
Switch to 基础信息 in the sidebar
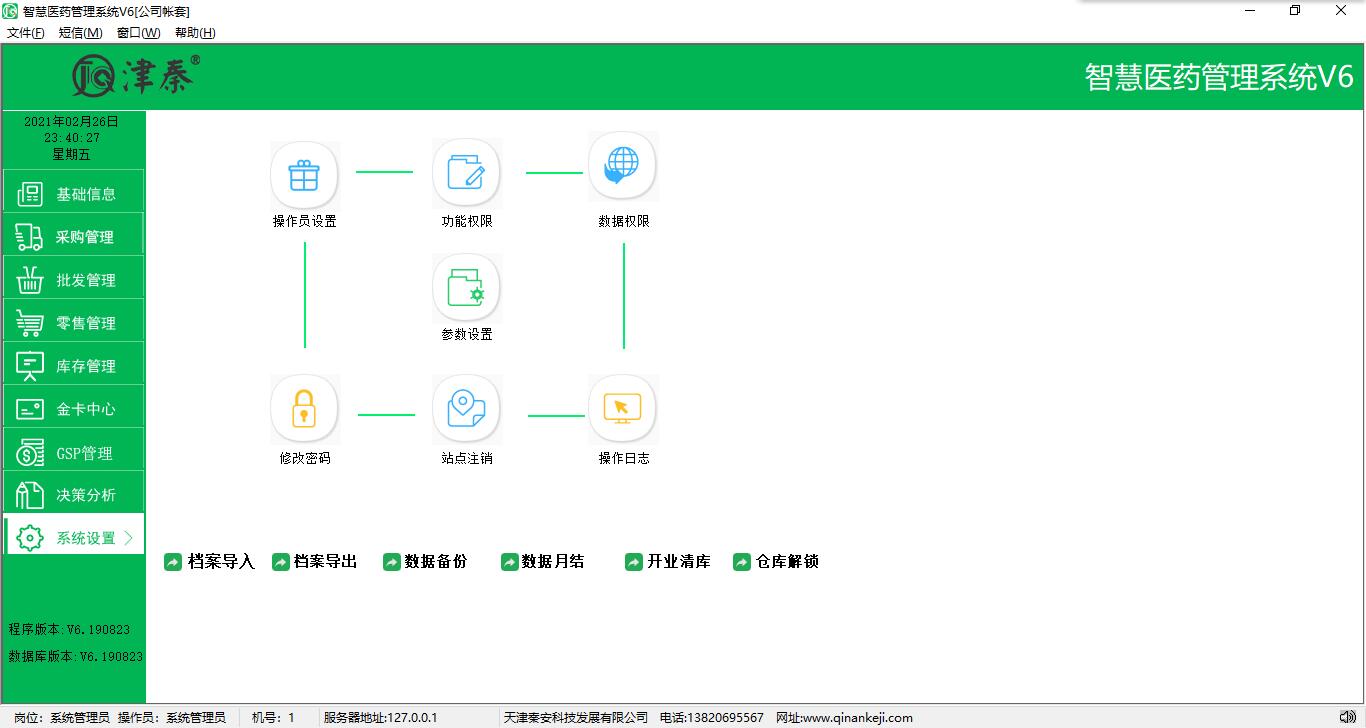(x=74, y=194)
